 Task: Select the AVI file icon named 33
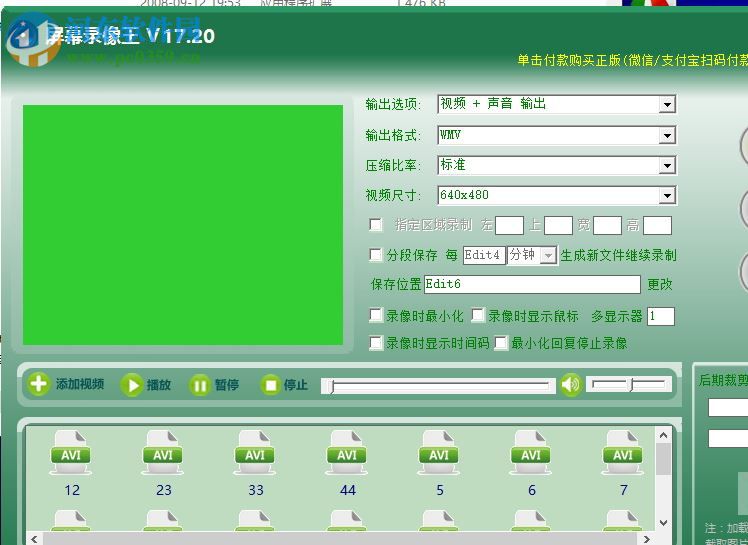tap(255, 452)
